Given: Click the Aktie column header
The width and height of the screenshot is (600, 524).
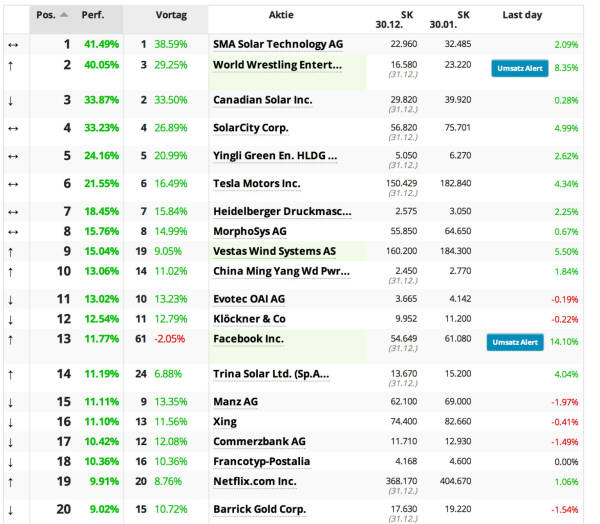Looking at the screenshot, I should (281, 16).
